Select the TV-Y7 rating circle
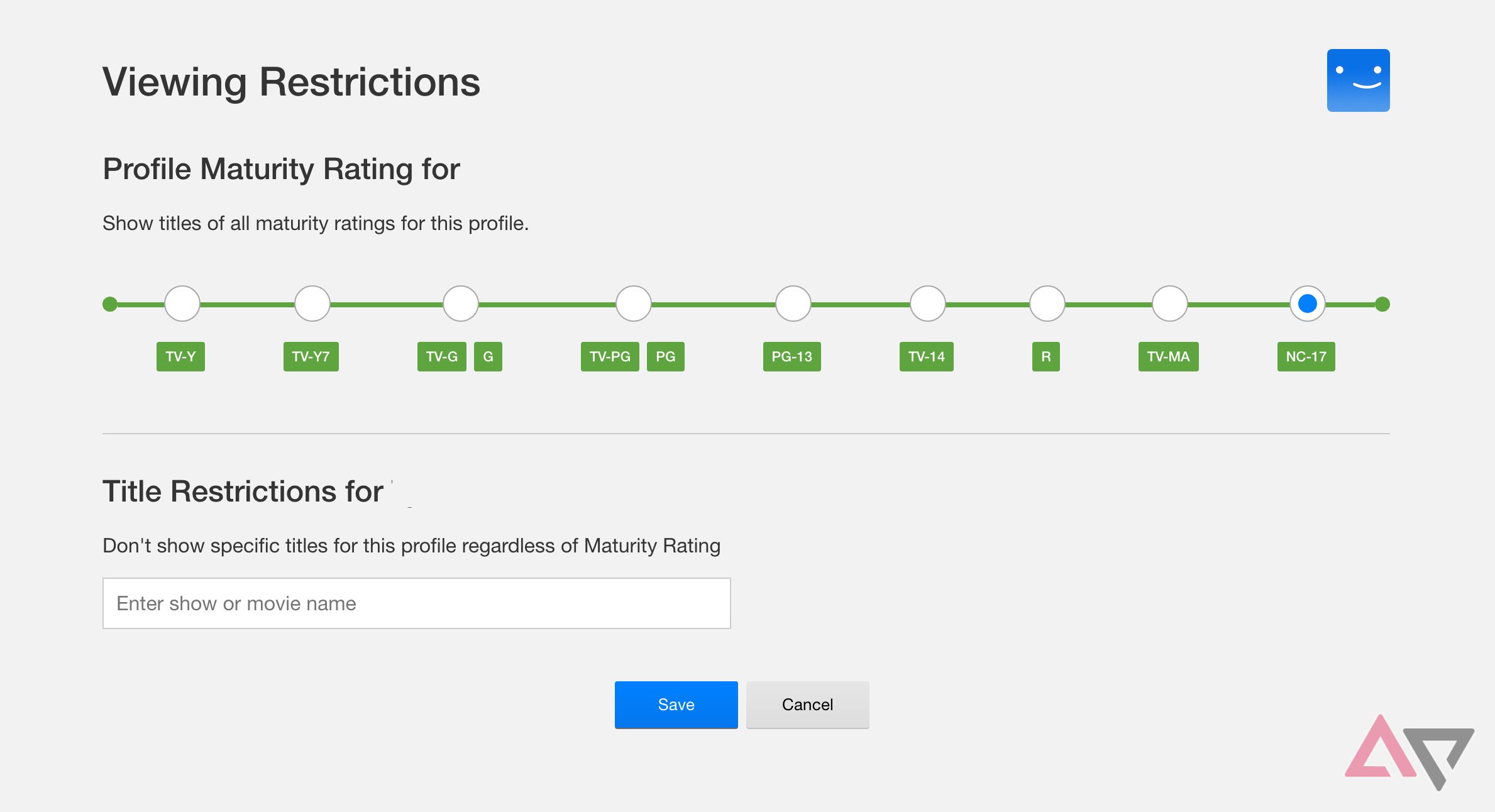This screenshot has width=1495, height=812. pos(312,303)
